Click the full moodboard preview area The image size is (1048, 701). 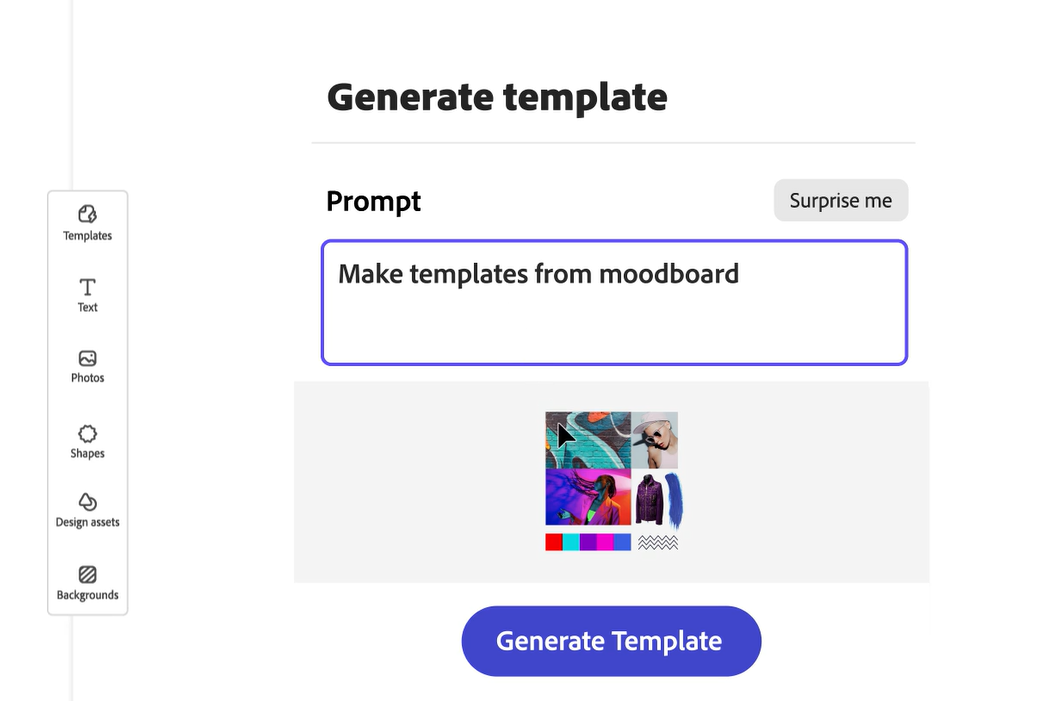pyautogui.click(x=612, y=481)
